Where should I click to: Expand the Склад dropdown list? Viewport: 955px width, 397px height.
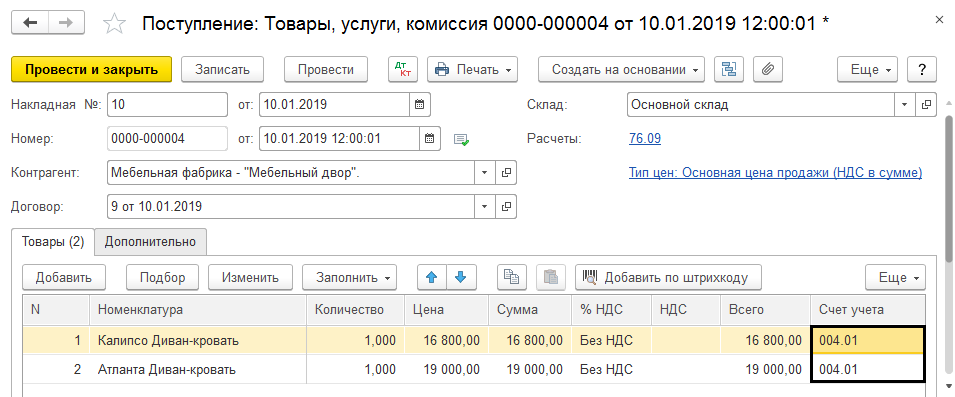pyautogui.click(x=905, y=104)
